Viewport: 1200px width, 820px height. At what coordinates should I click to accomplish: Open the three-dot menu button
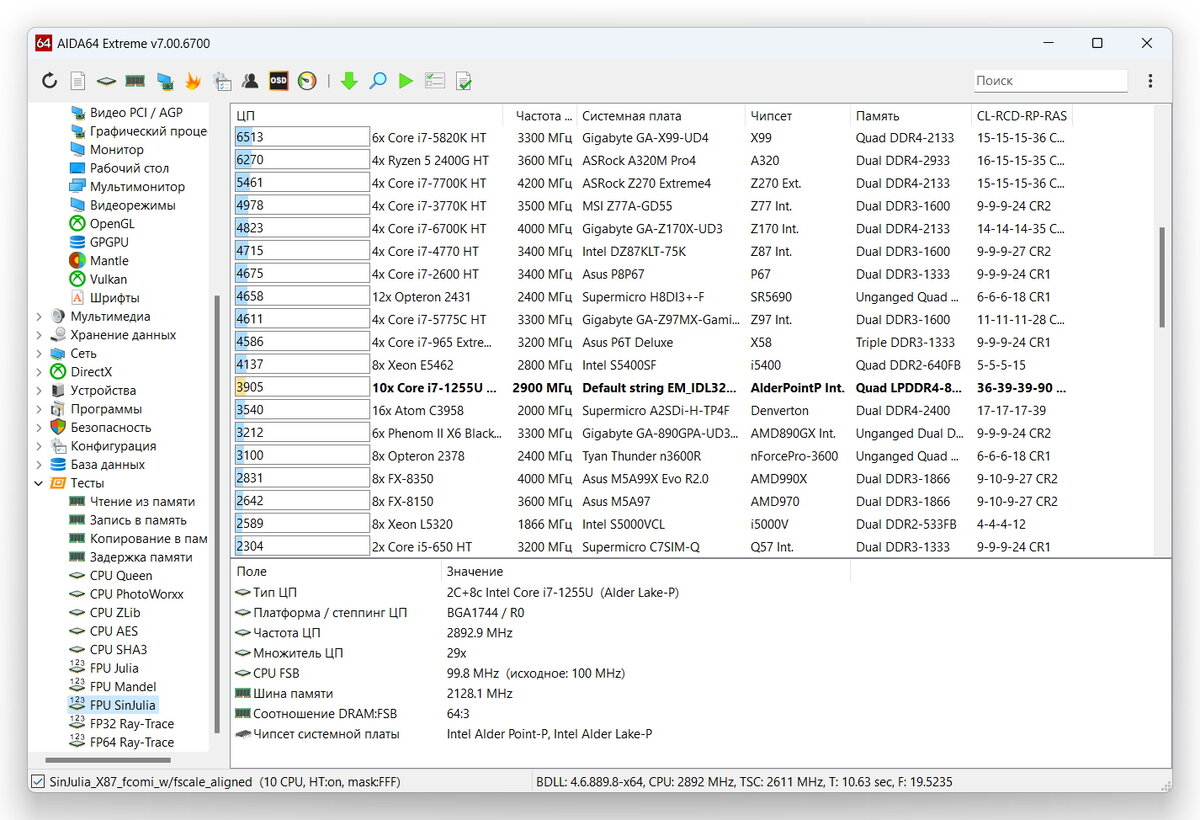[1151, 81]
